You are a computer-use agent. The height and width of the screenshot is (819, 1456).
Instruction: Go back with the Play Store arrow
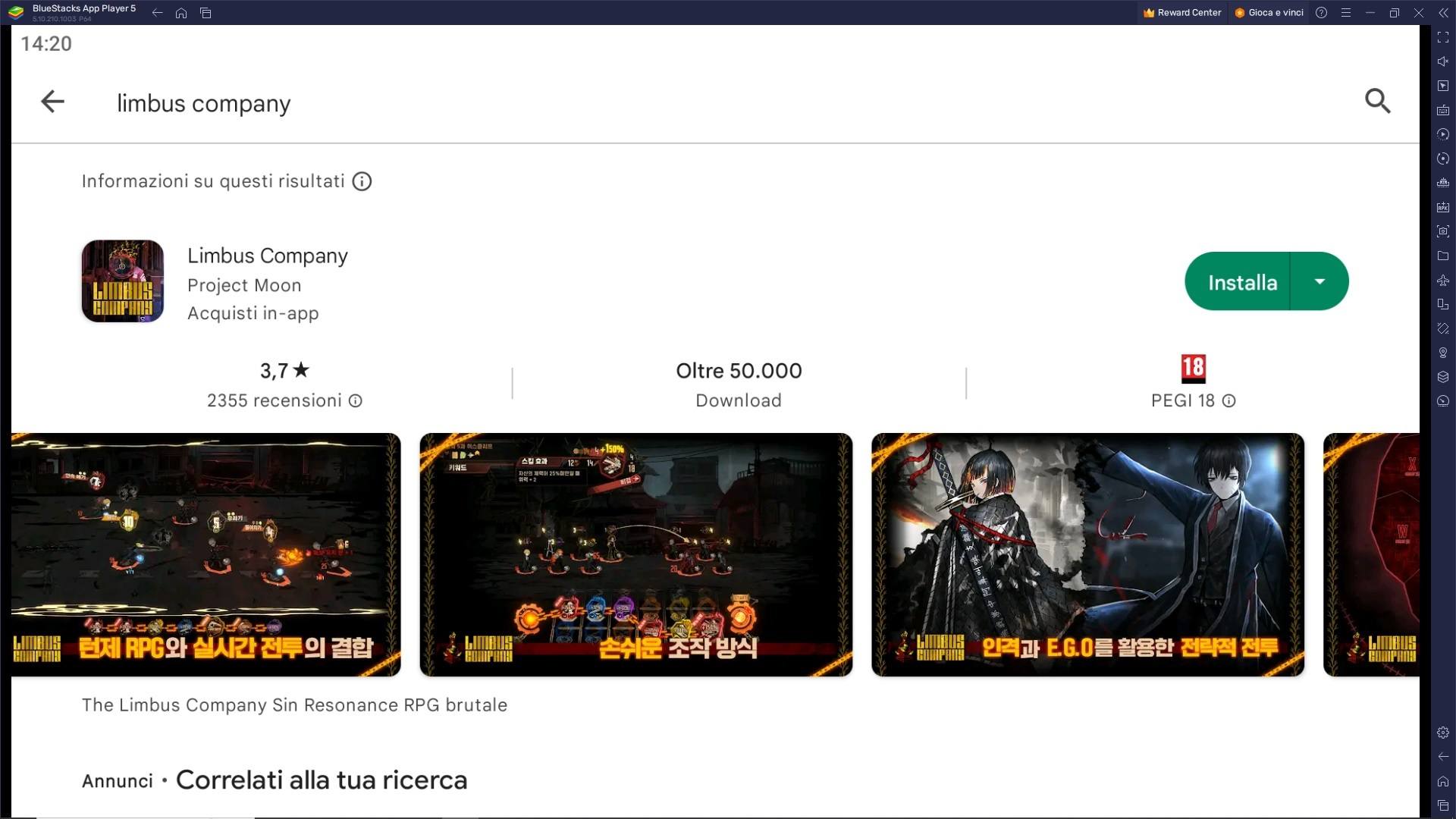[52, 102]
